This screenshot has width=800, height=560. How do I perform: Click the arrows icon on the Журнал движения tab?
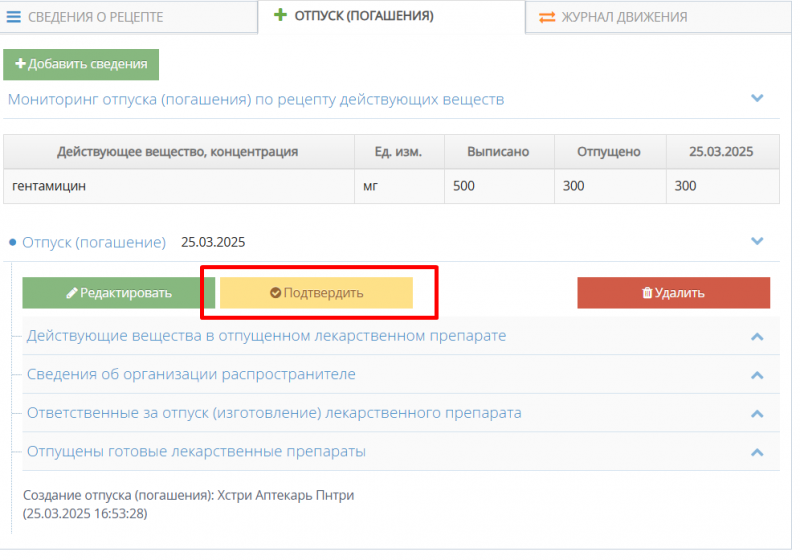coord(547,17)
